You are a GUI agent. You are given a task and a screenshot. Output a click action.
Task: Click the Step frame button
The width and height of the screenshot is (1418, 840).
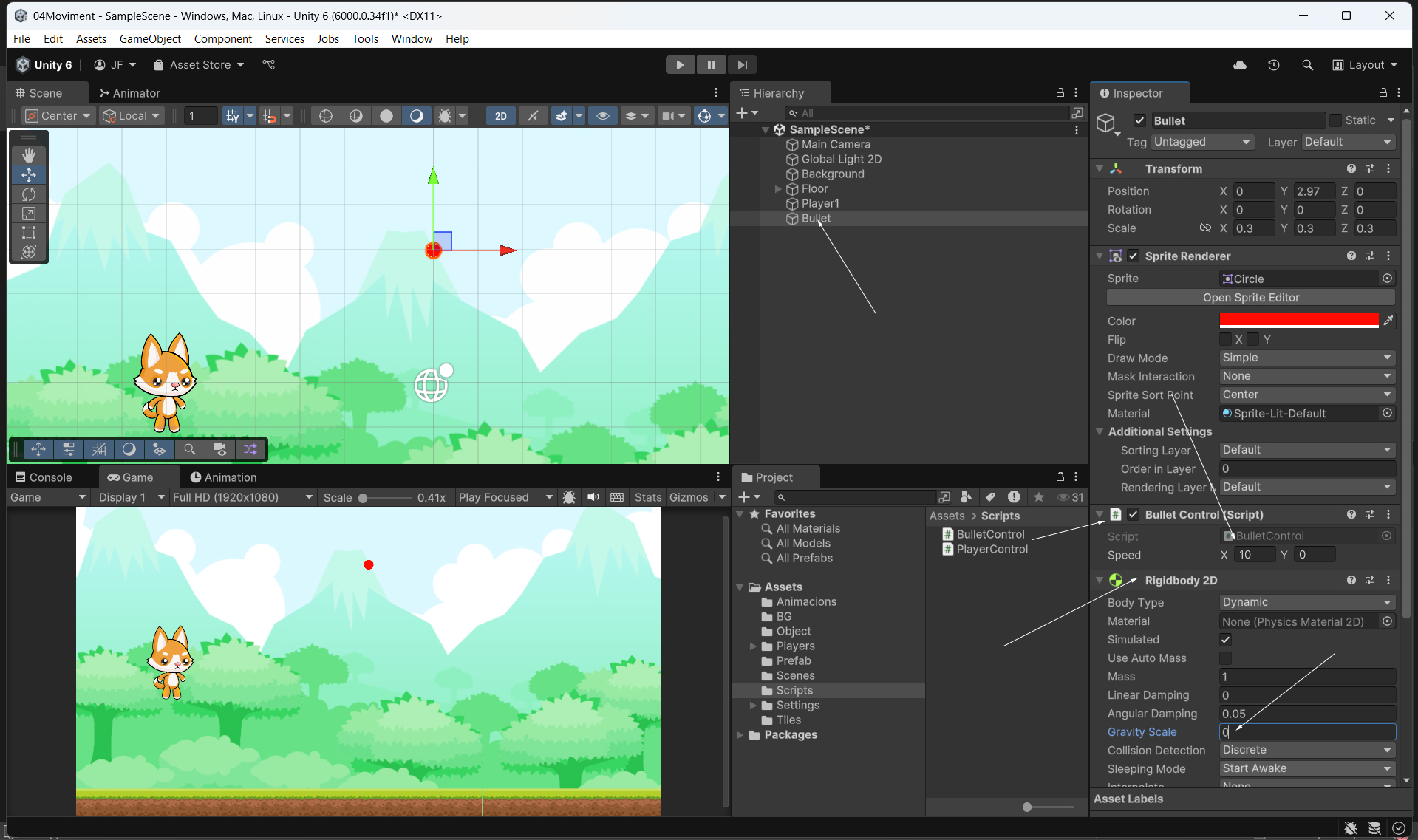[x=742, y=65]
